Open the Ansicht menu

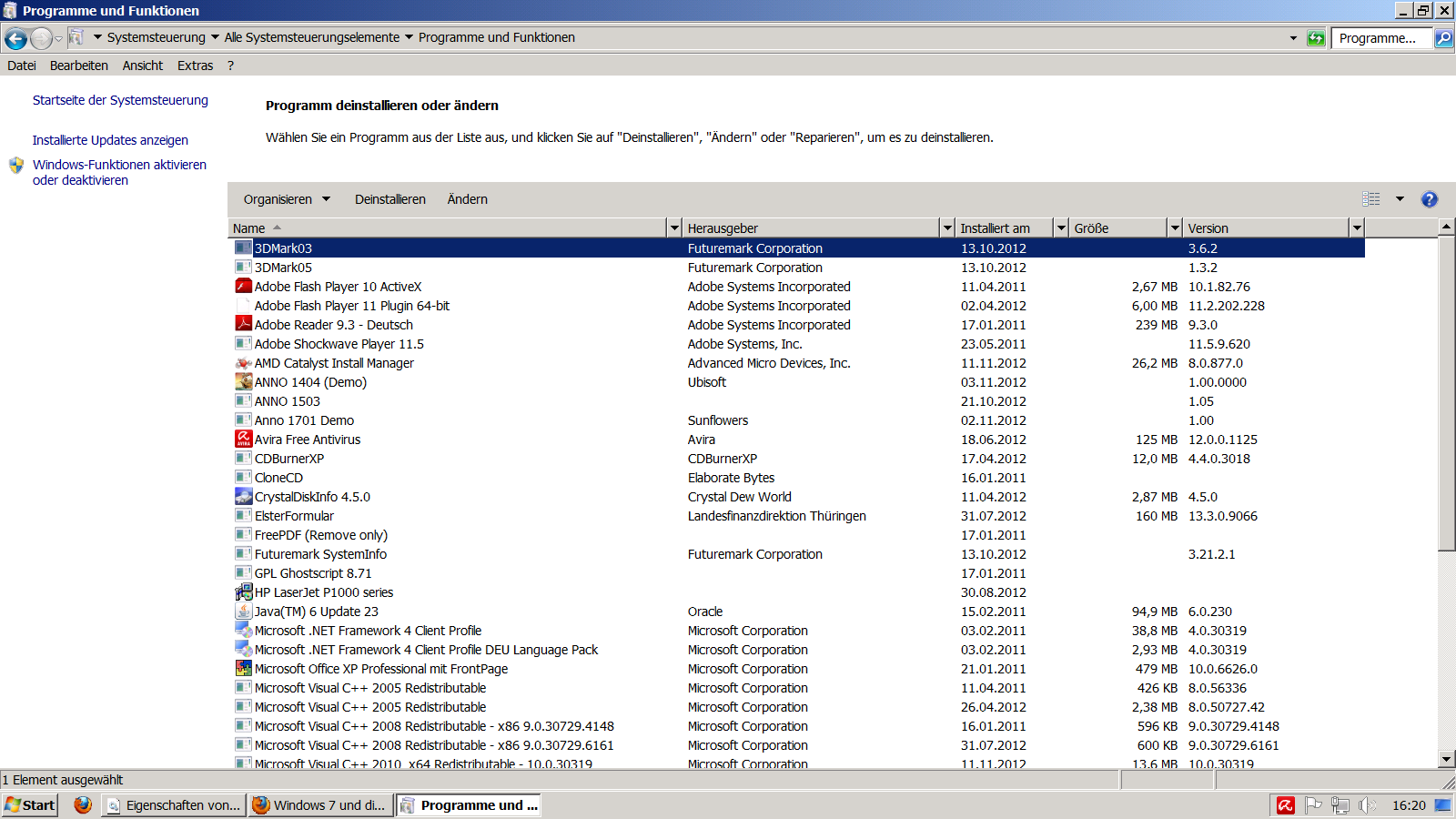click(142, 66)
